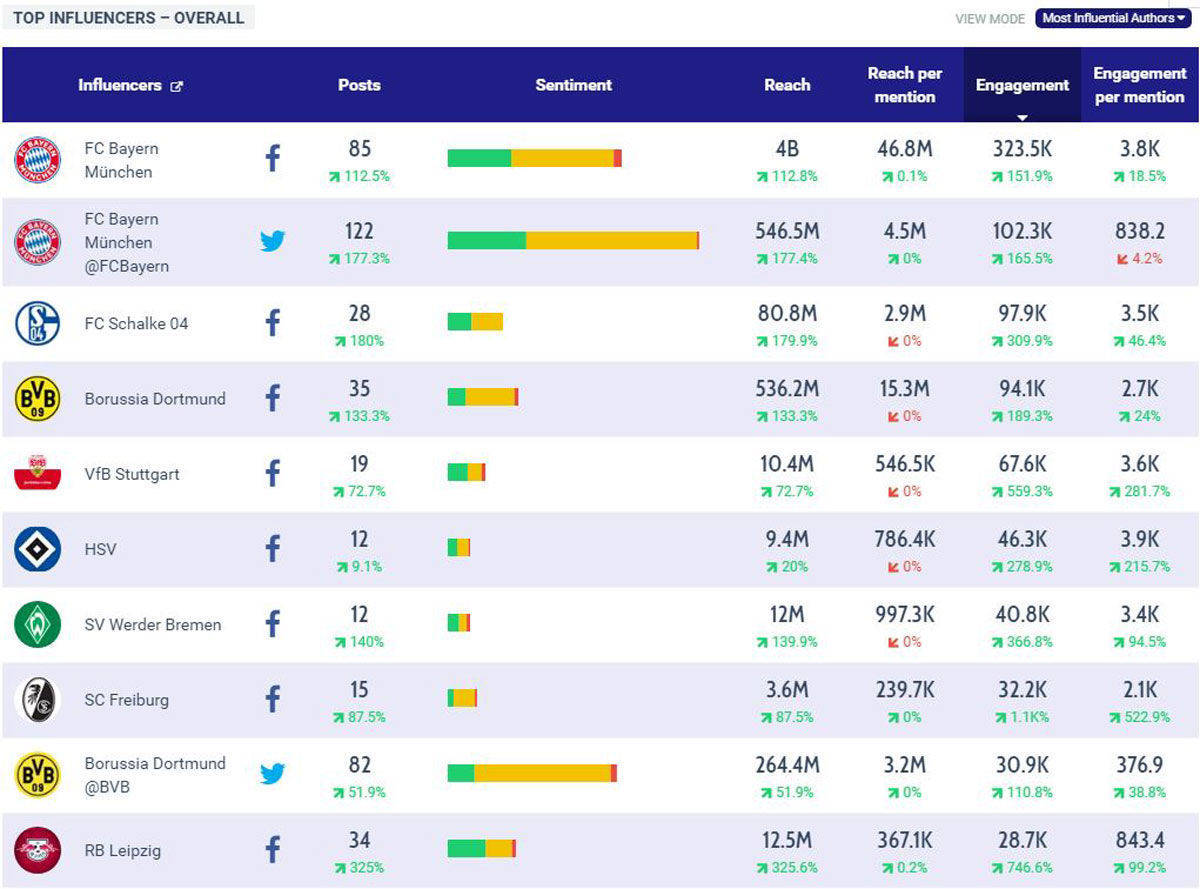
Task: Click the 838.2 engagement per mention value
Action: point(1140,231)
